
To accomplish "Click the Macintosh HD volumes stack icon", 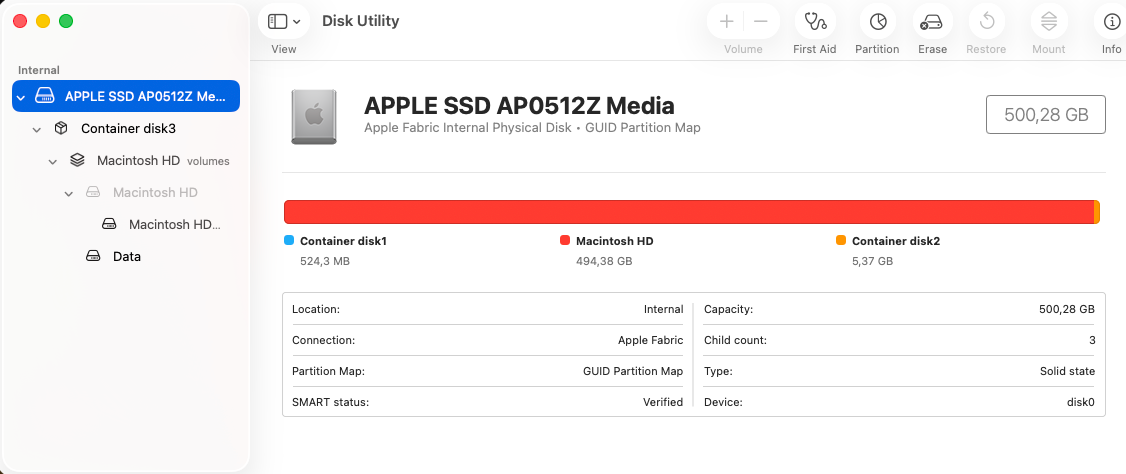I will pos(77,160).
